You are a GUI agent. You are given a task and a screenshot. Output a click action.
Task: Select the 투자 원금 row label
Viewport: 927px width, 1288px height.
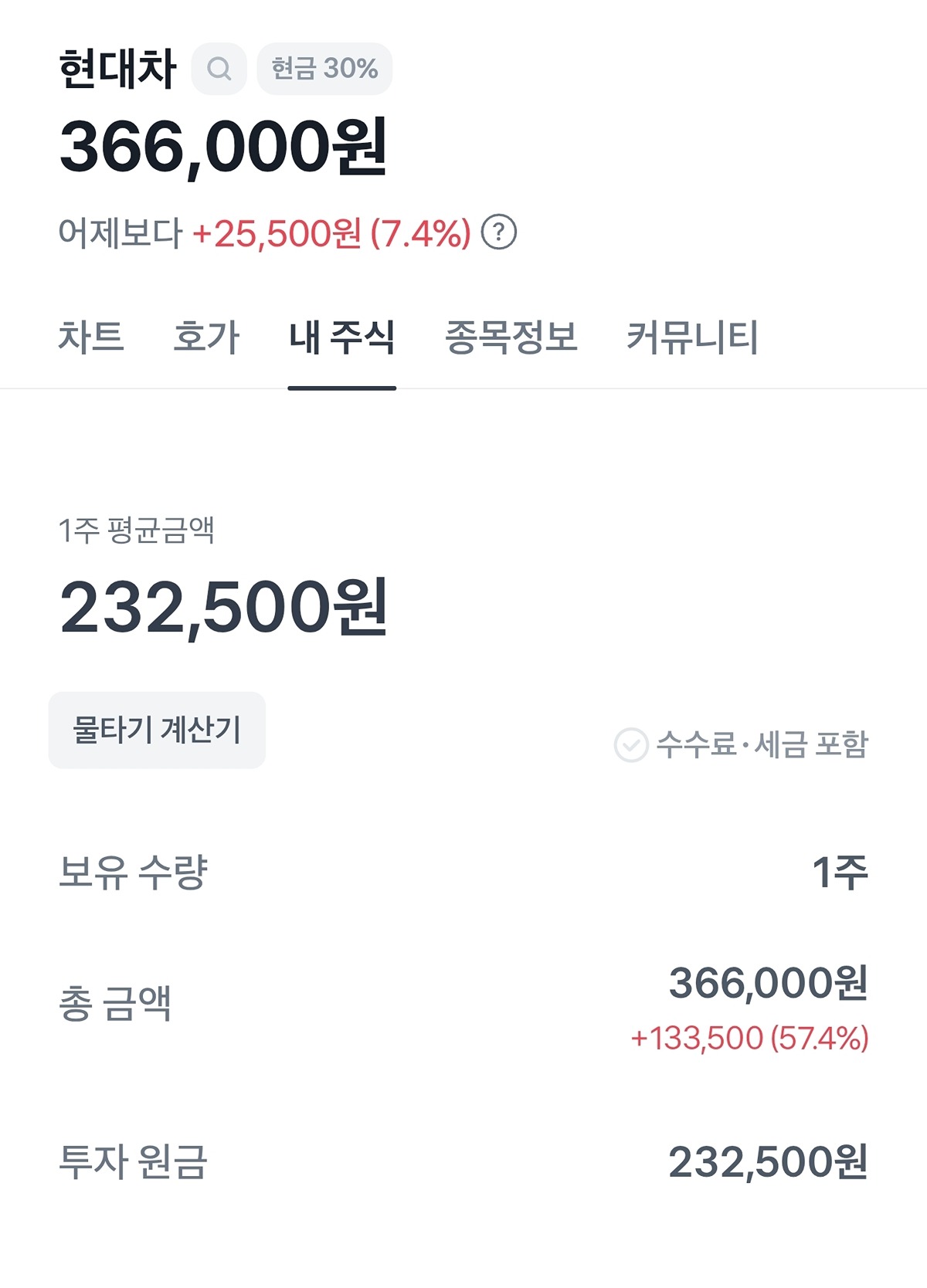(134, 1161)
